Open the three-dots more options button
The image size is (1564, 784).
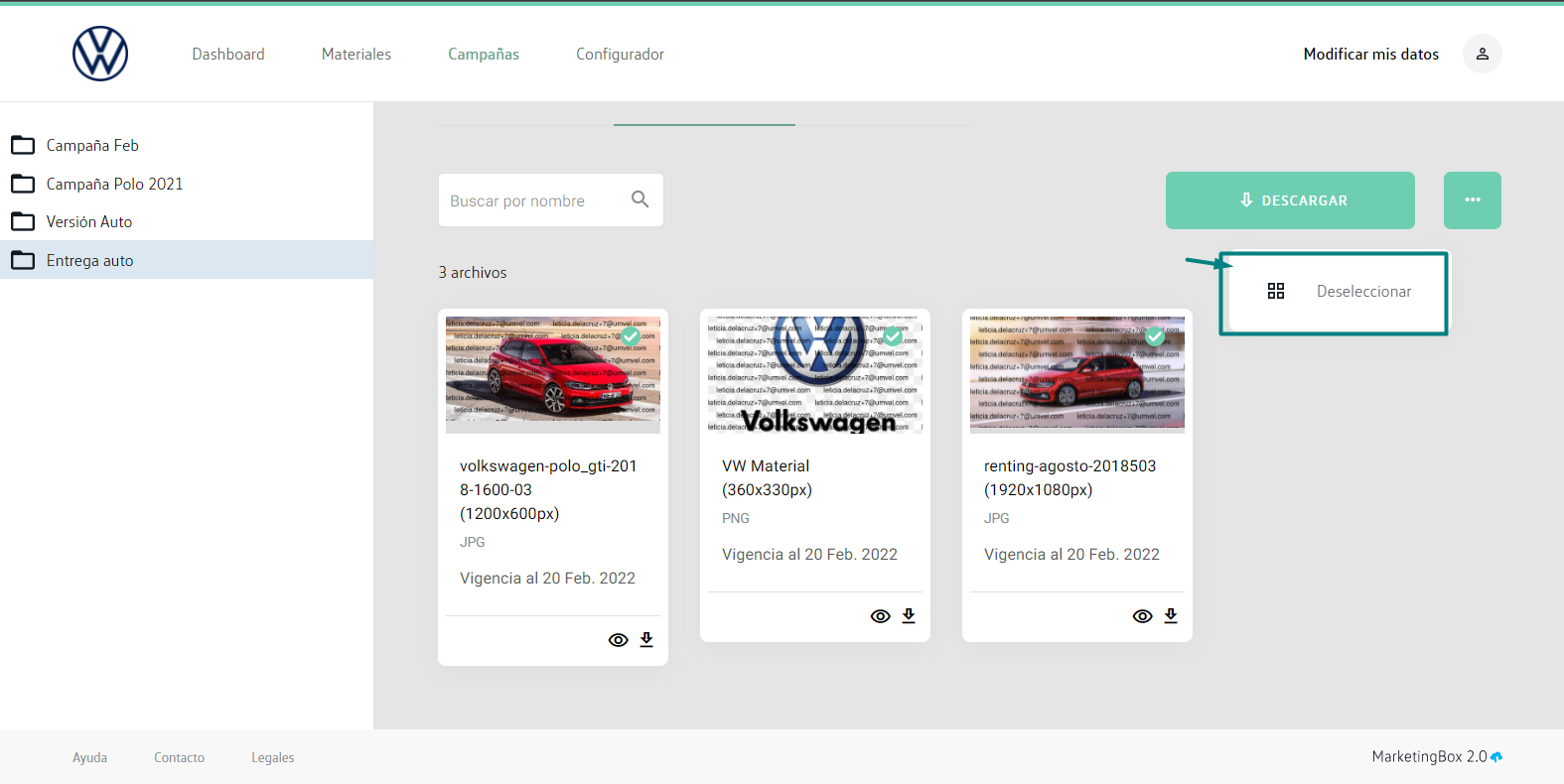tap(1472, 200)
